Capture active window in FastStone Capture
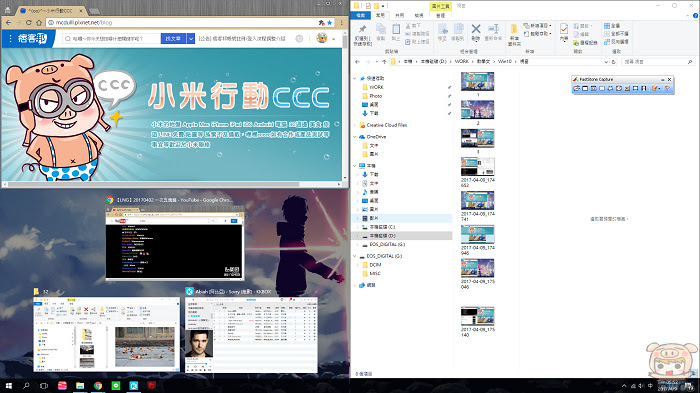This screenshot has height=393, width=700. (585, 88)
